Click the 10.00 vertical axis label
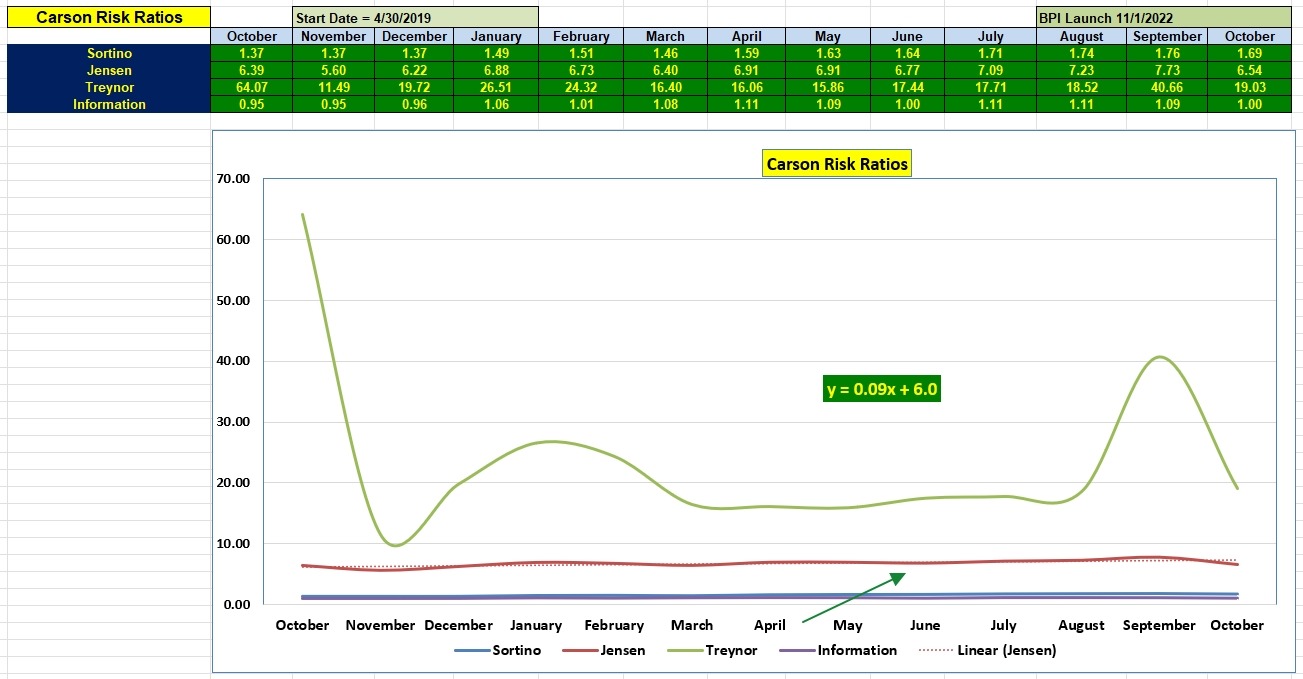 point(234,544)
